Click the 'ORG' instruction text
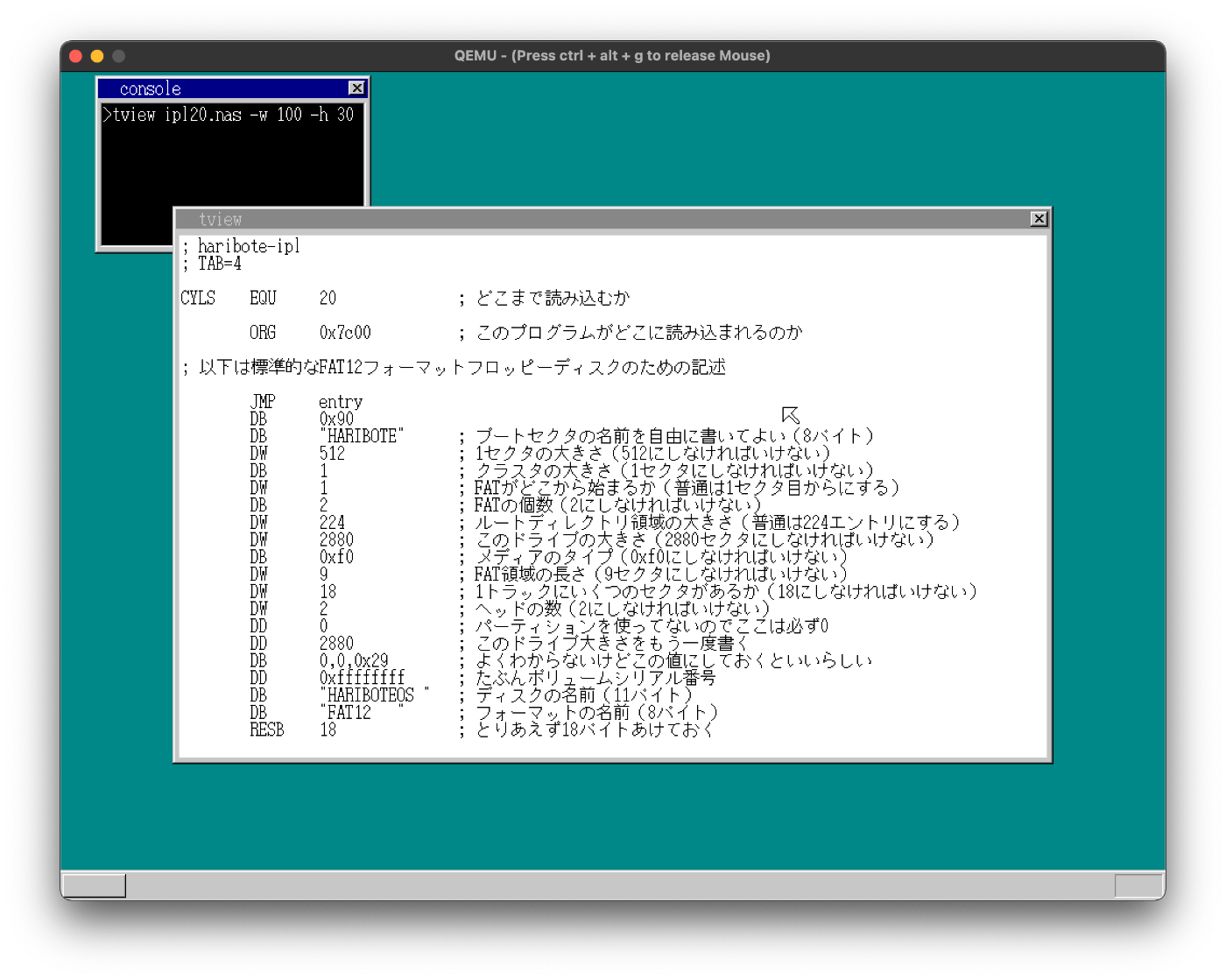Screen dimensions: 1226x980 click(263, 333)
